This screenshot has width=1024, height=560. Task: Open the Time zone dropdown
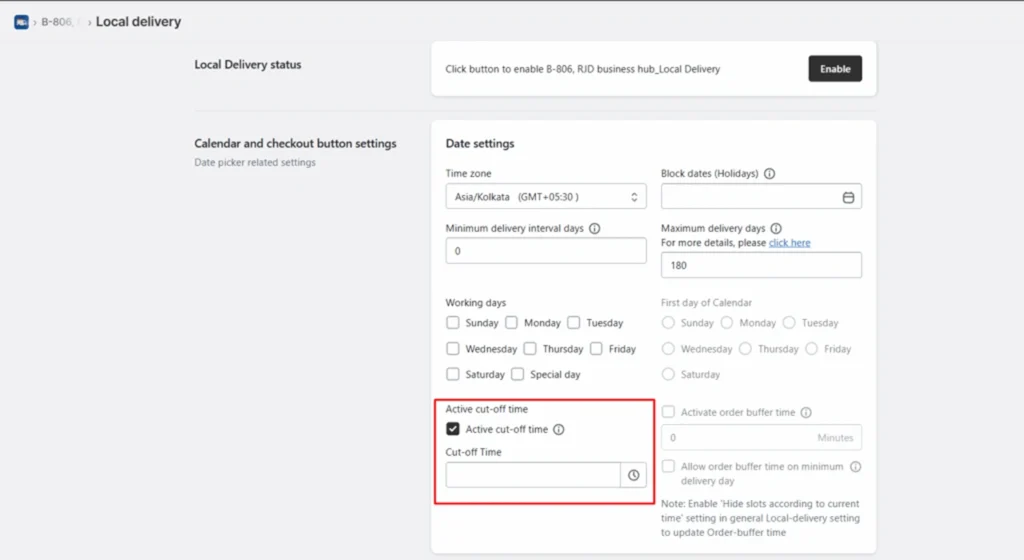tap(545, 197)
